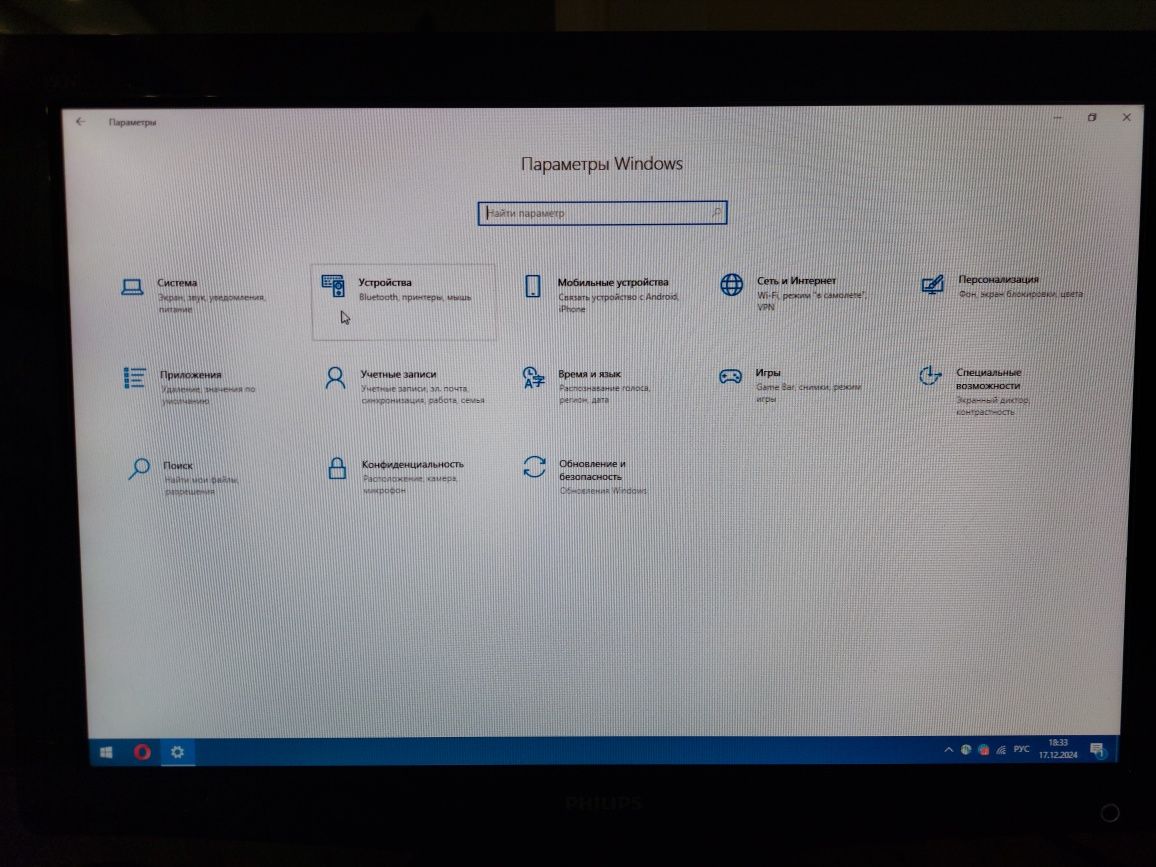1156x867 pixels.
Task: Click the 'Персонализация' title text
Action: click(x=998, y=279)
